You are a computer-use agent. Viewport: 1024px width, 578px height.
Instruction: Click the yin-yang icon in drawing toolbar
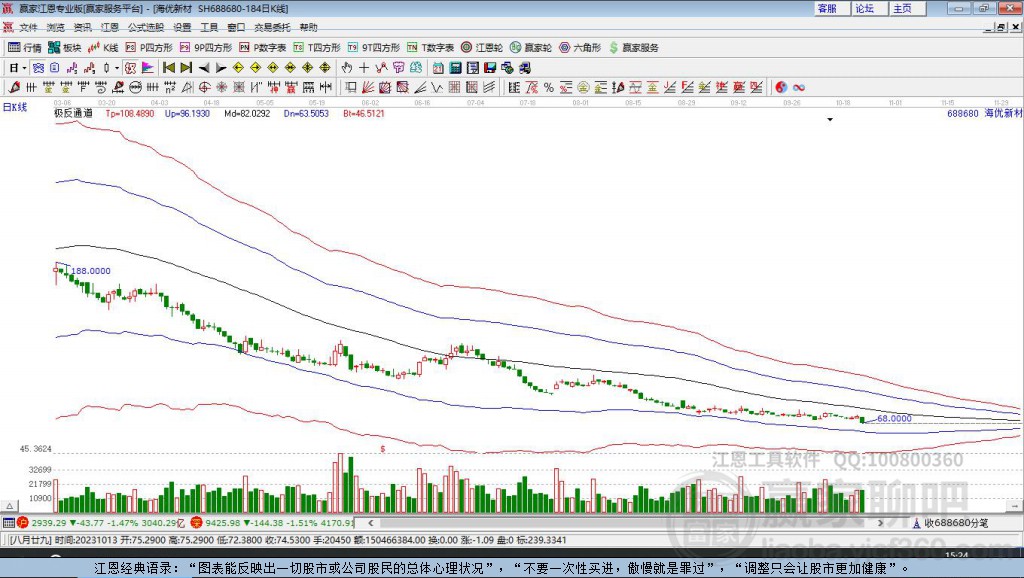tap(781, 88)
